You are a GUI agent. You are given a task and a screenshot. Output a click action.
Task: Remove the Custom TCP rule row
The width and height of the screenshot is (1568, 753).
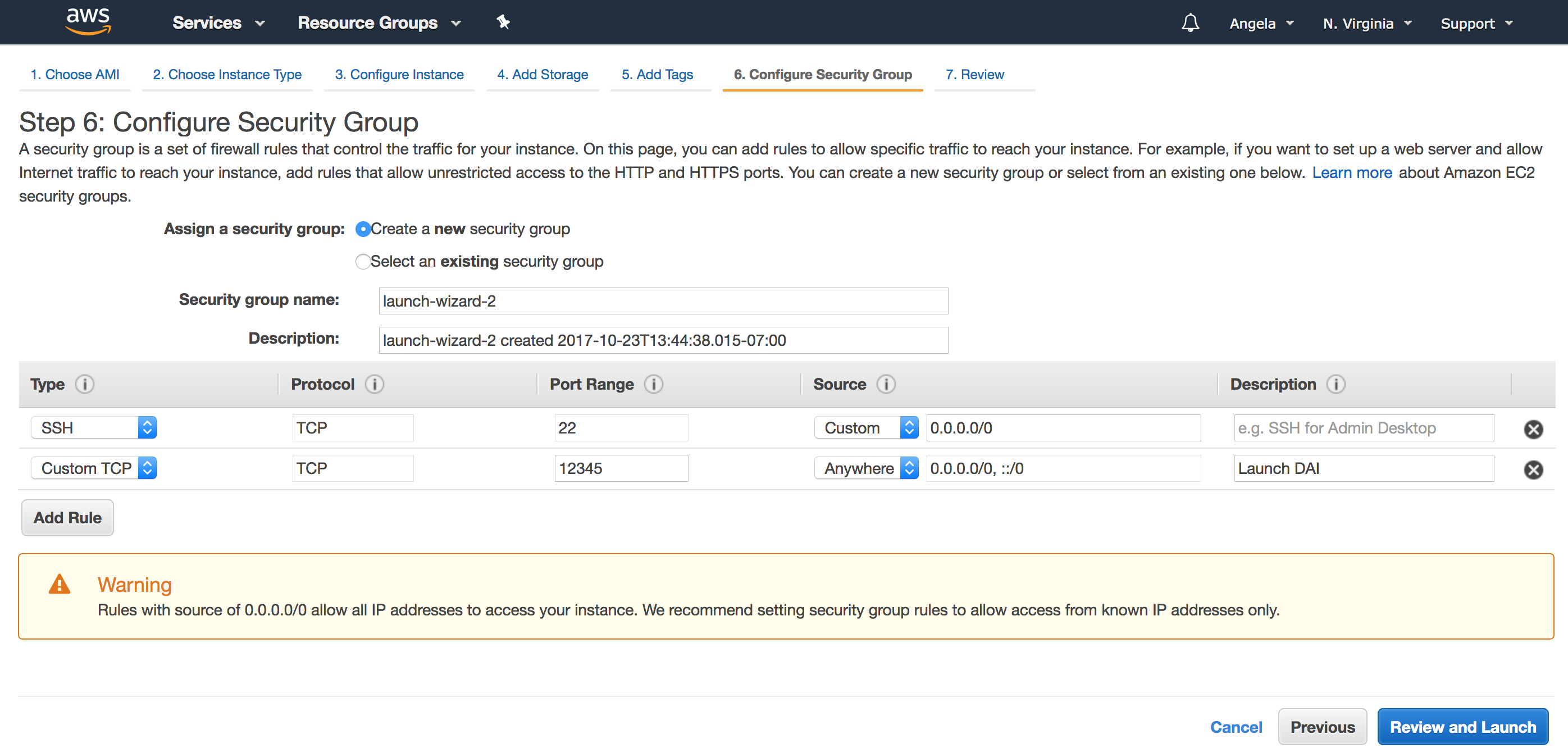pyautogui.click(x=1533, y=469)
